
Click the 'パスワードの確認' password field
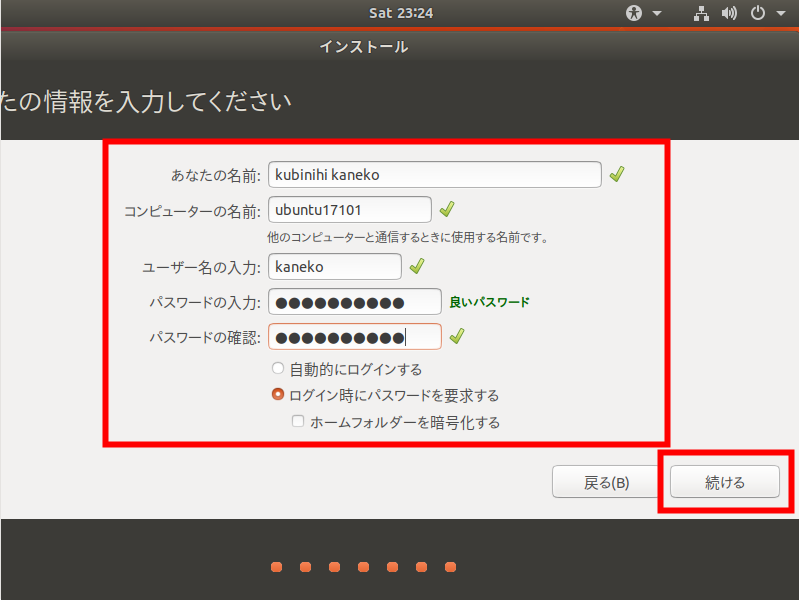355,336
